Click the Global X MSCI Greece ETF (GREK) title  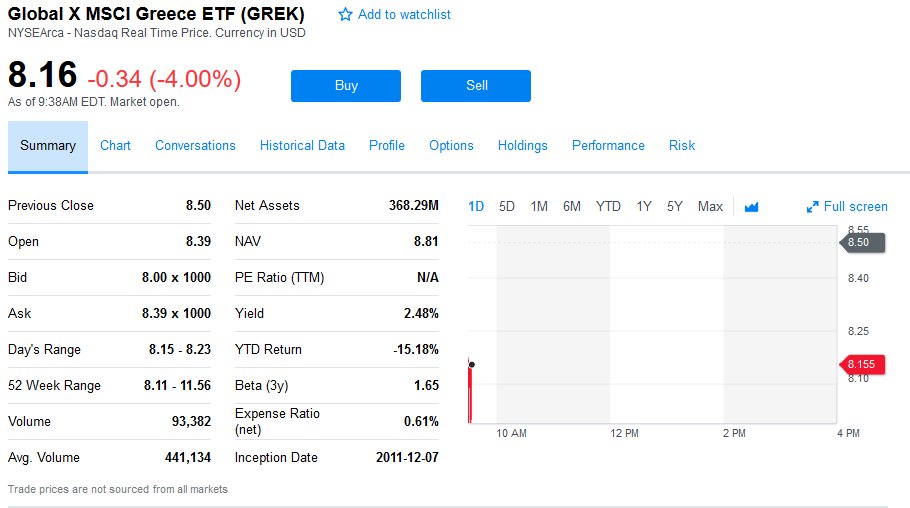tap(156, 13)
